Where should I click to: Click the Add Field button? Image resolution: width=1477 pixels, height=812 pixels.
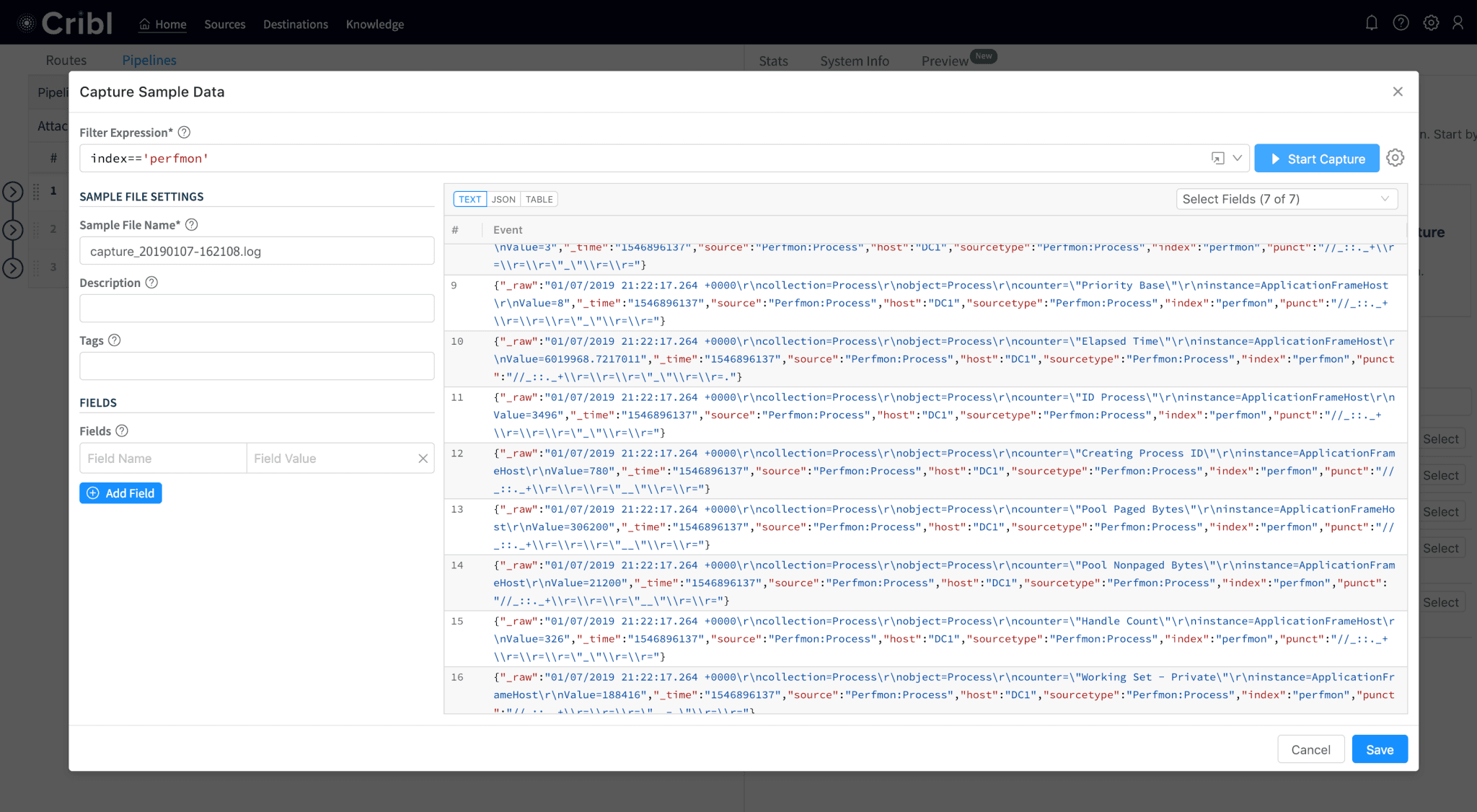120,493
